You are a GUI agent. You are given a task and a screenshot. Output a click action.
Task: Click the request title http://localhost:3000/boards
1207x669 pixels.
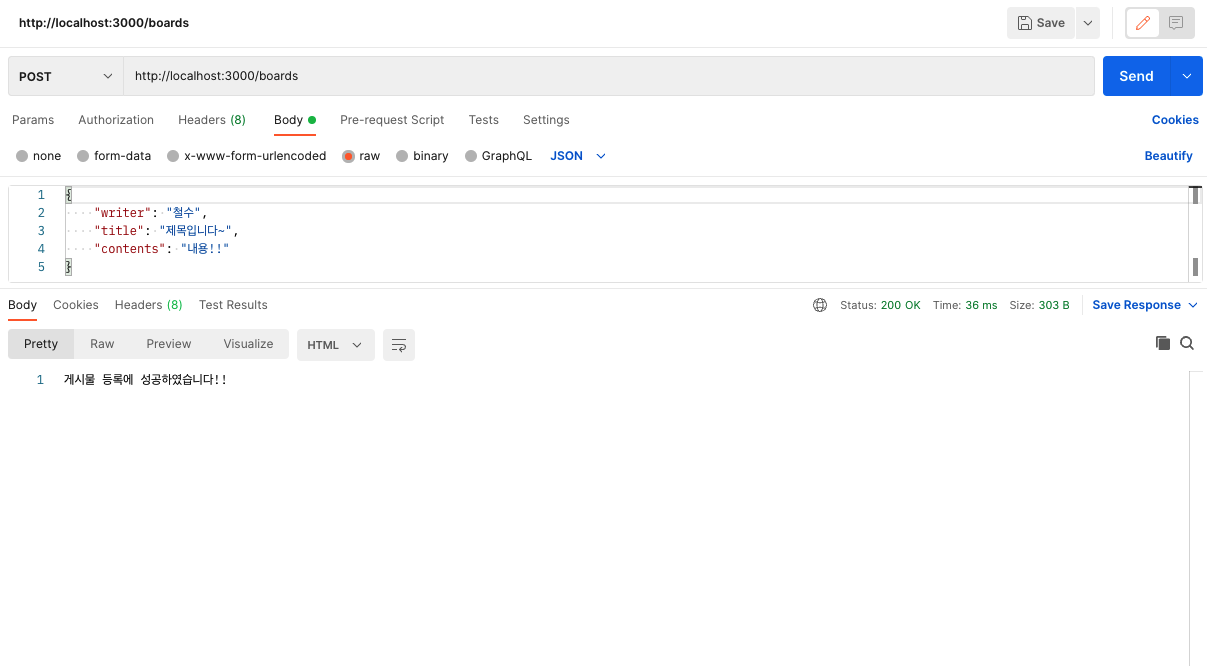[x=104, y=23]
